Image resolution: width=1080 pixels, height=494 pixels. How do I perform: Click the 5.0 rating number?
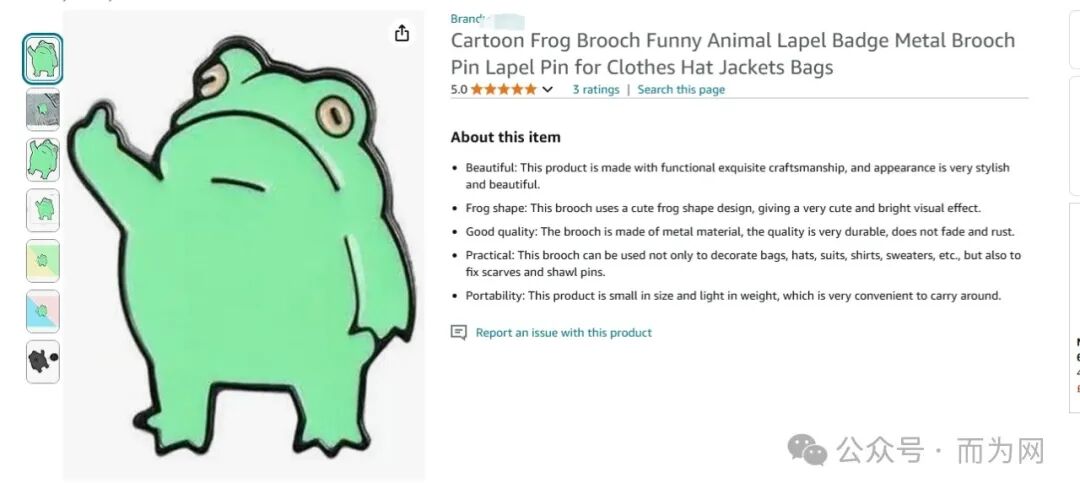(x=459, y=89)
